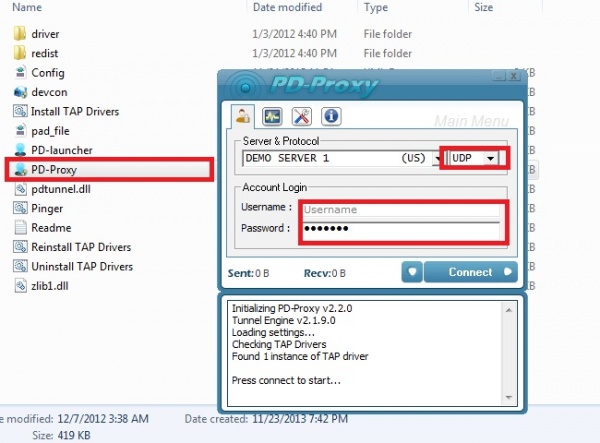Click the 419 KB size in details pane
Viewport: 600px width, 443px height.
(x=73, y=435)
